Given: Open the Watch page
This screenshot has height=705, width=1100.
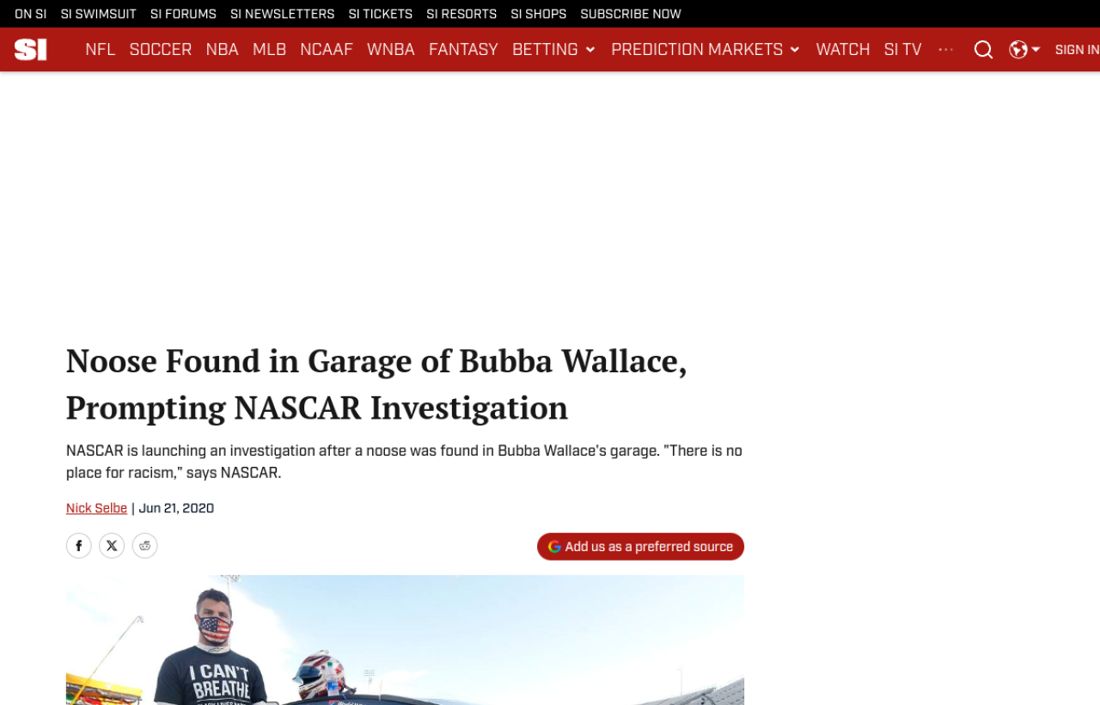Looking at the screenshot, I should [x=843, y=50].
